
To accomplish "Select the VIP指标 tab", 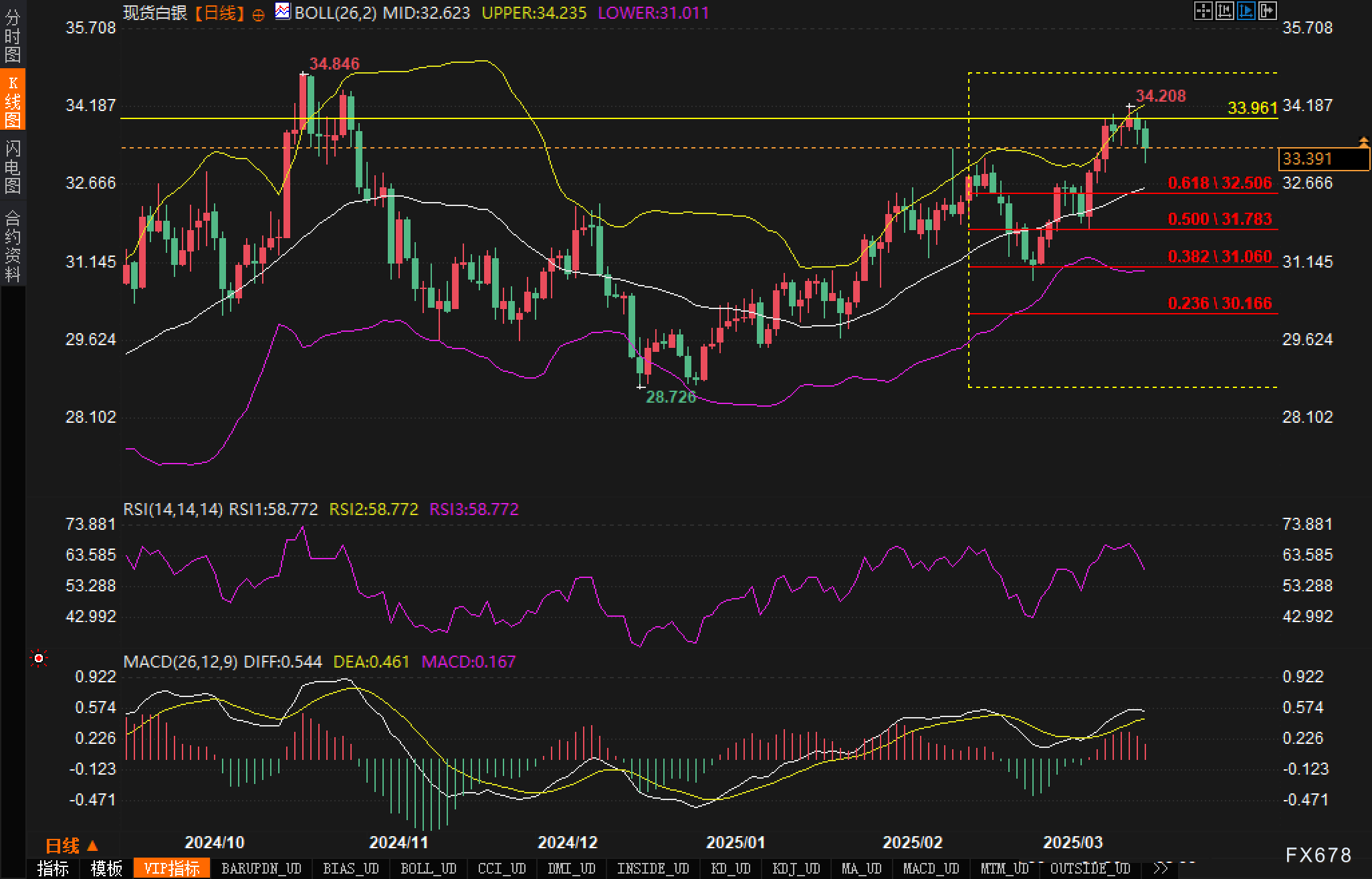I will click(x=172, y=868).
